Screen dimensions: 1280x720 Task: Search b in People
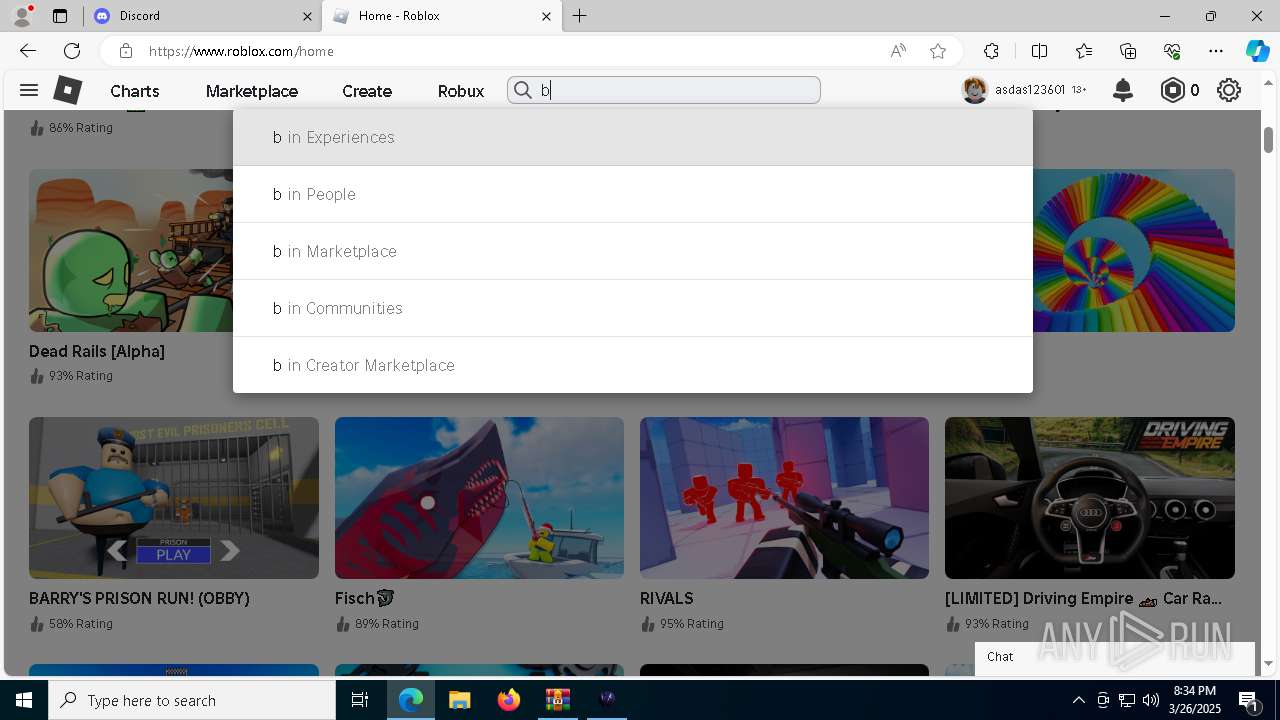(633, 194)
